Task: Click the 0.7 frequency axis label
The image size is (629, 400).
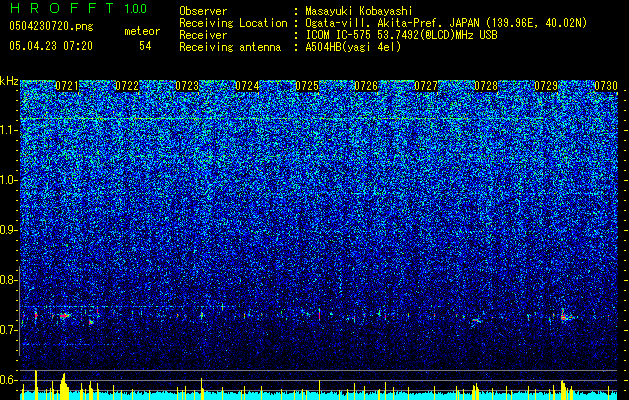Action: point(8,330)
